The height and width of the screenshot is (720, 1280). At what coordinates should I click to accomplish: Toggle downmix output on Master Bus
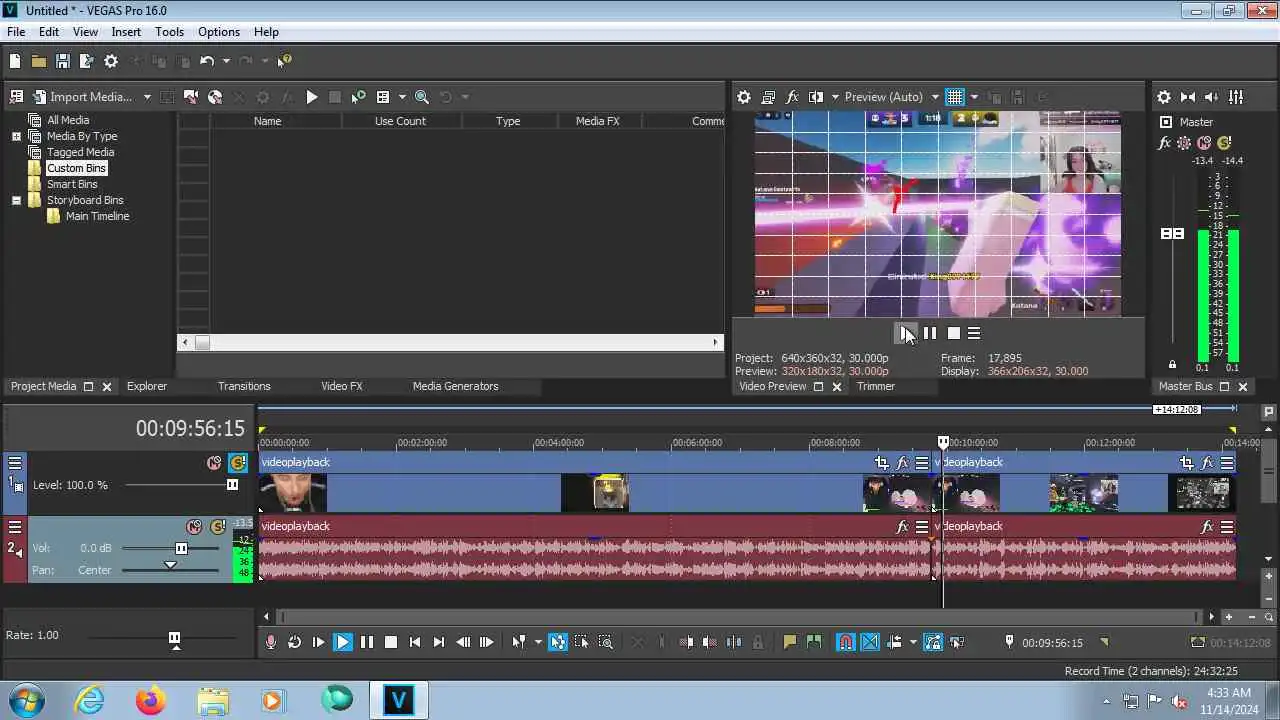point(1188,97)
